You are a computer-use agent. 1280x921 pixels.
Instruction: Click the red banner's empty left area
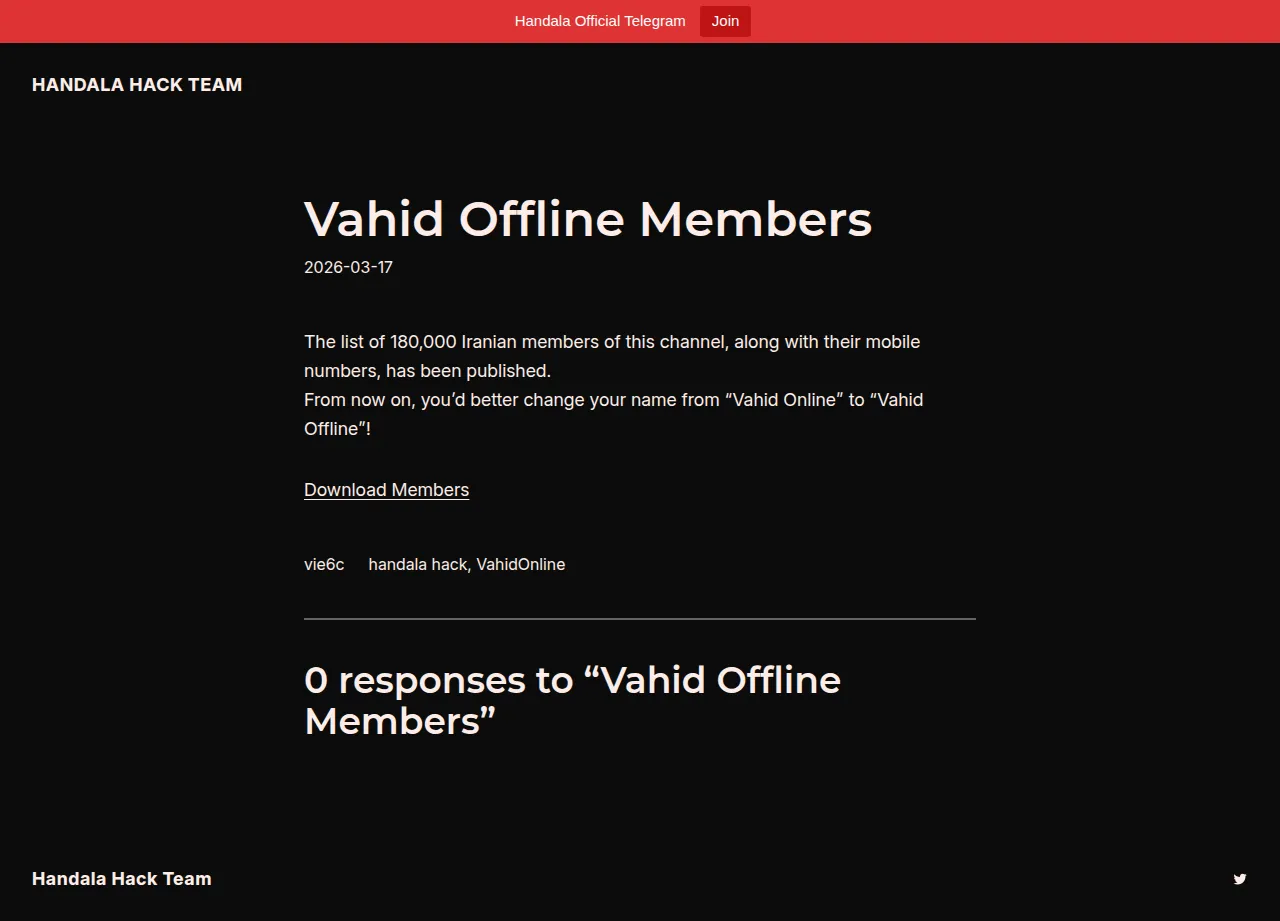pos(200,21)
